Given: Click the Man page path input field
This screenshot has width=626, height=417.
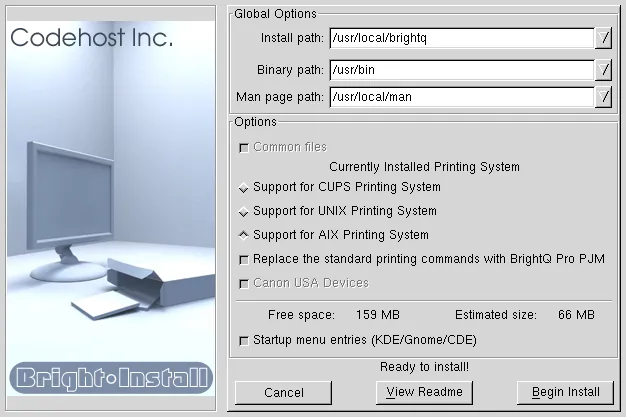Looking at the screenshot, I should point(462,97).
